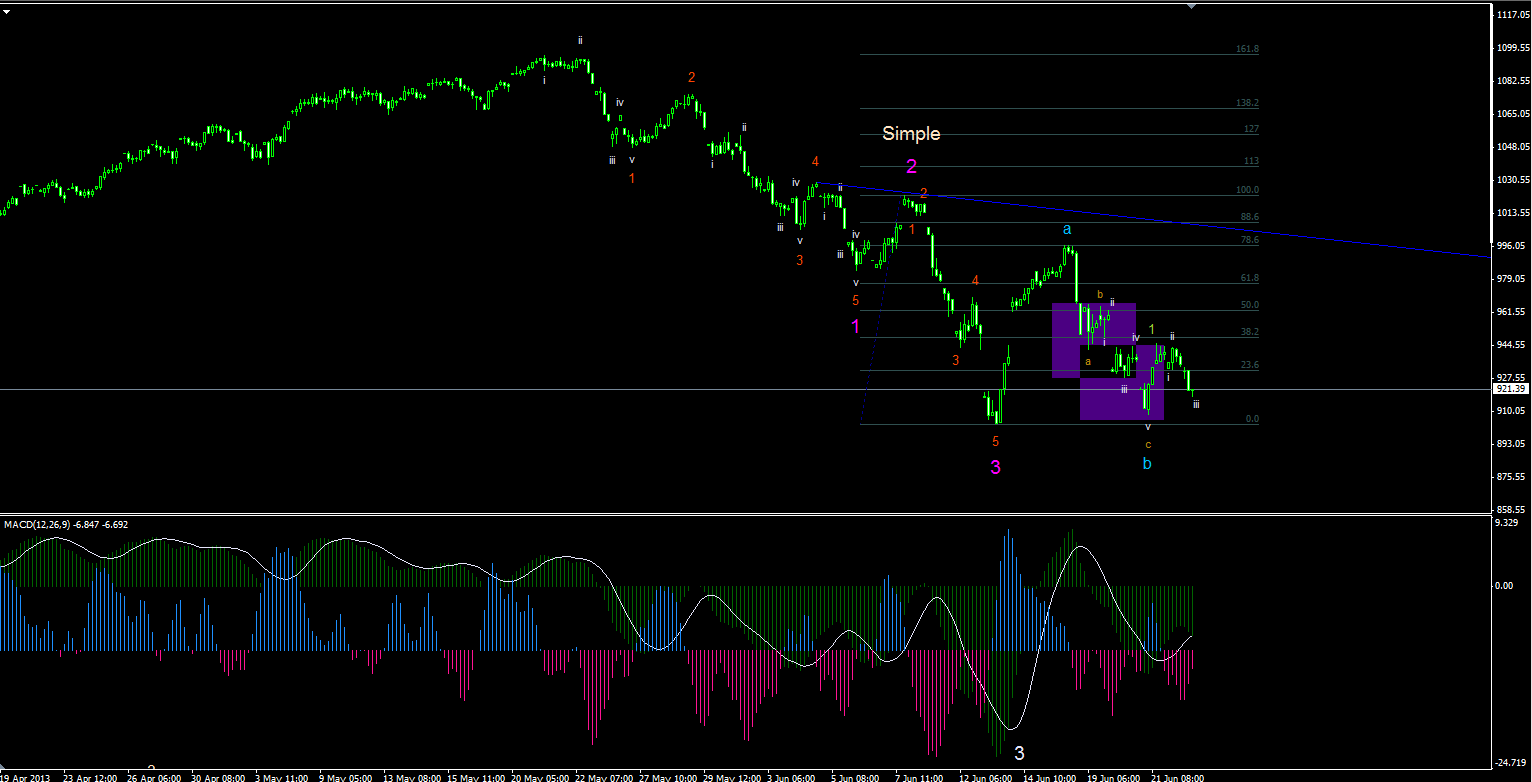Click the magenta wave 3 label below the low
The width and height of the screenshot is (1532, 782).
pyautogui.click(x=996, y=467)
